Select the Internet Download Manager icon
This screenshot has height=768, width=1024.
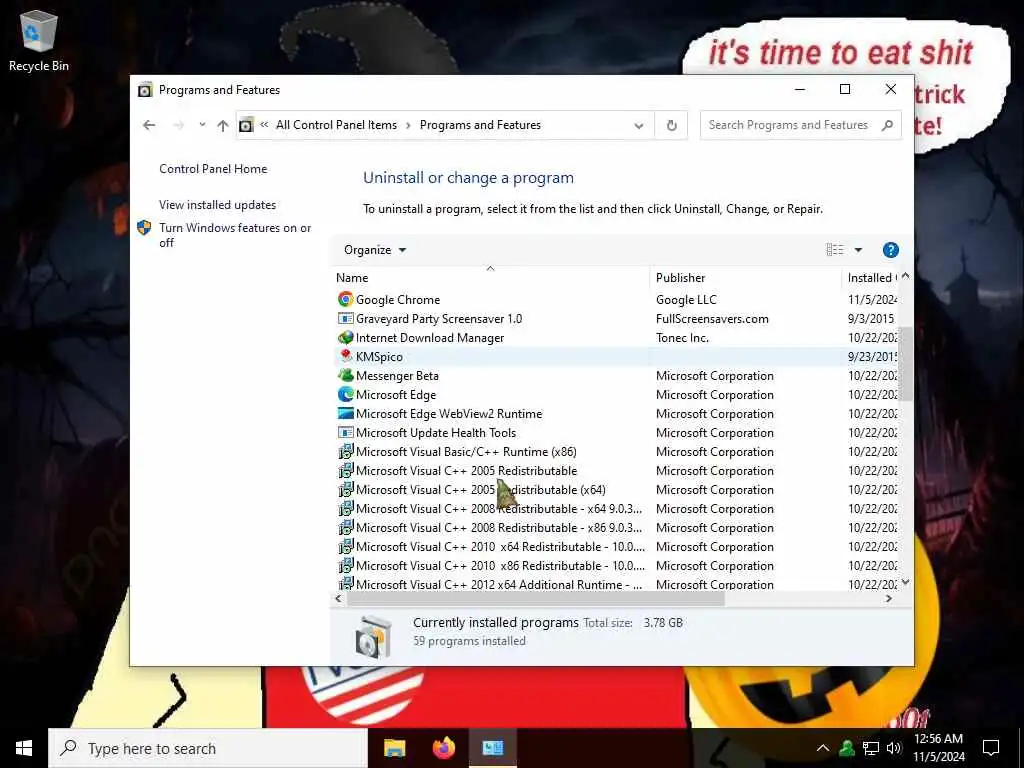345,337
